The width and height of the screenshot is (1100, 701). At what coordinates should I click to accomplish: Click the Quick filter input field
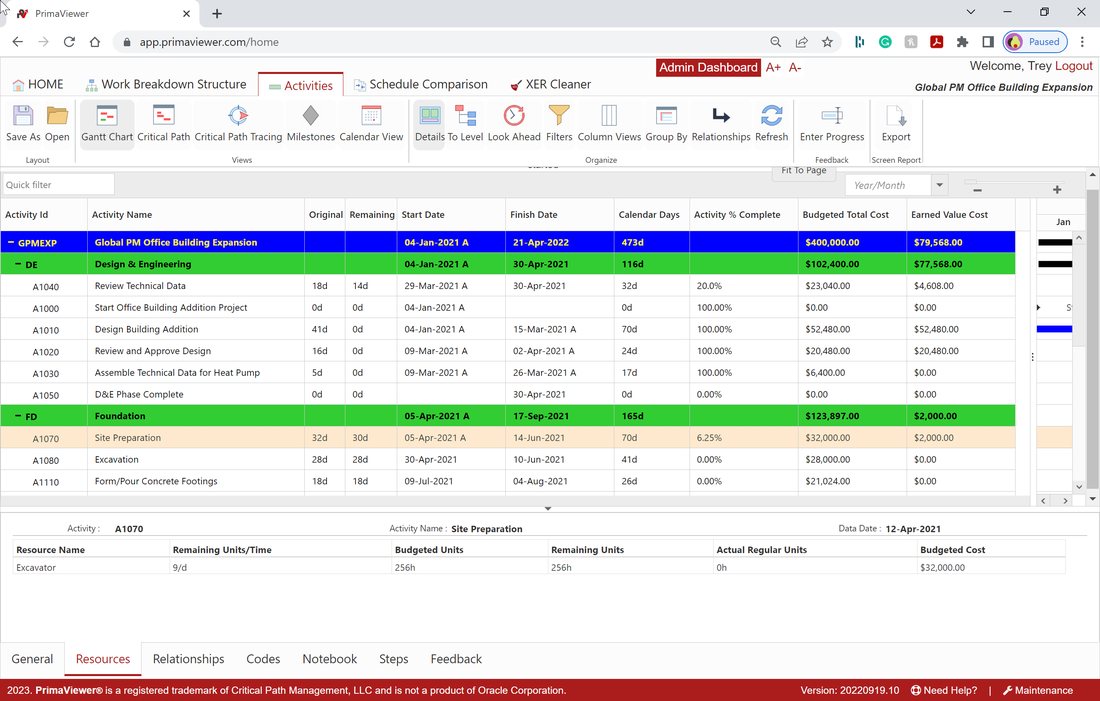[x=58, y=185]
